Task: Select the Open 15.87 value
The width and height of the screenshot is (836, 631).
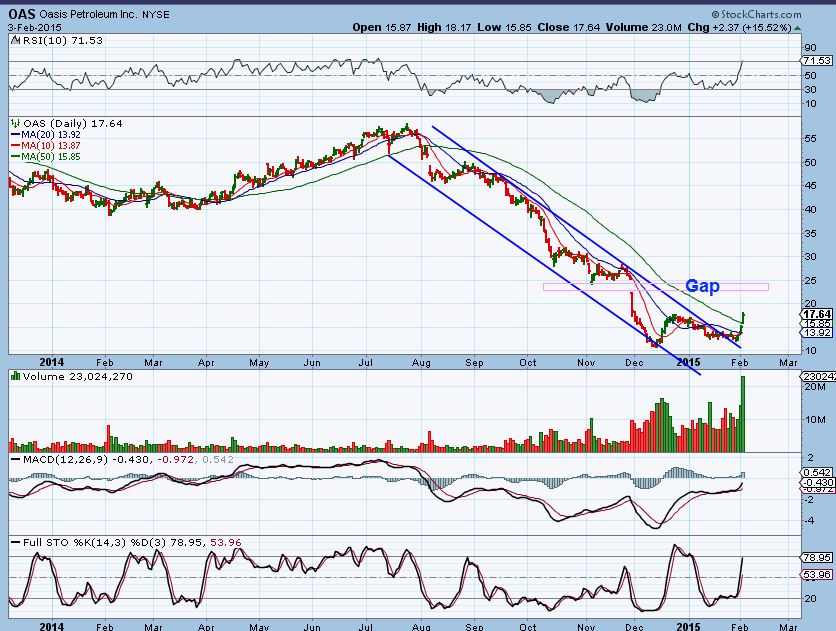Action: [x=382, y=27]
